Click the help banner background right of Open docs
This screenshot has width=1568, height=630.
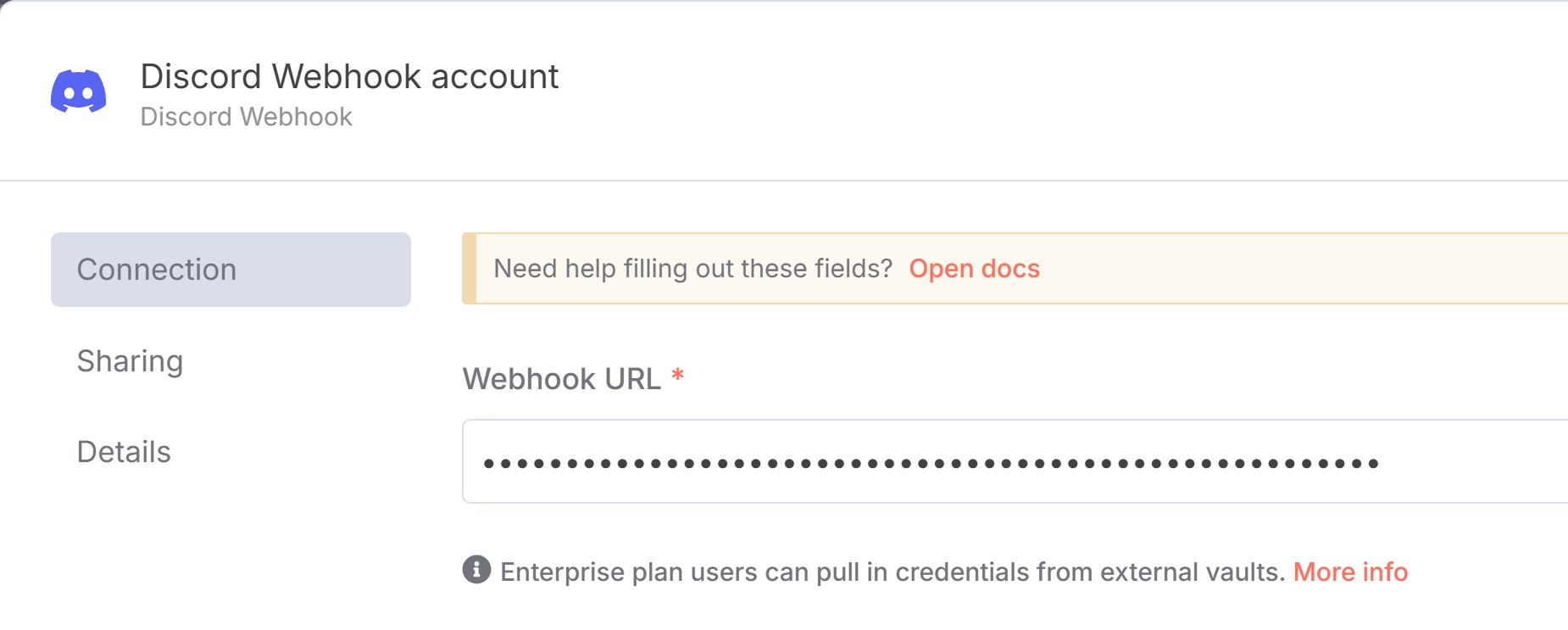click(1304, 269)
